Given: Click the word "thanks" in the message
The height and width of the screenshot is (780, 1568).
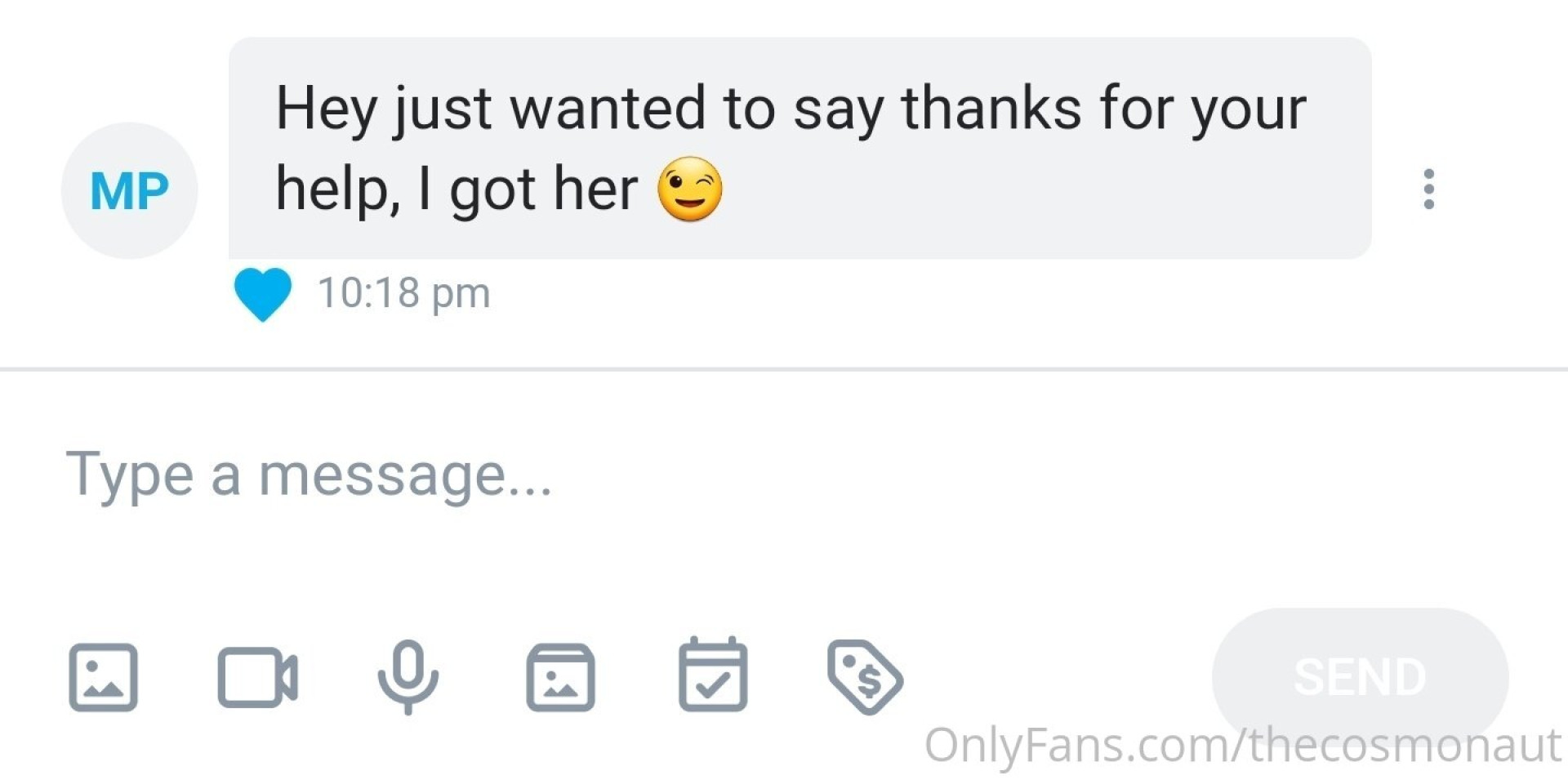Looking at the screenshot, I should click(x=991, y=109).
